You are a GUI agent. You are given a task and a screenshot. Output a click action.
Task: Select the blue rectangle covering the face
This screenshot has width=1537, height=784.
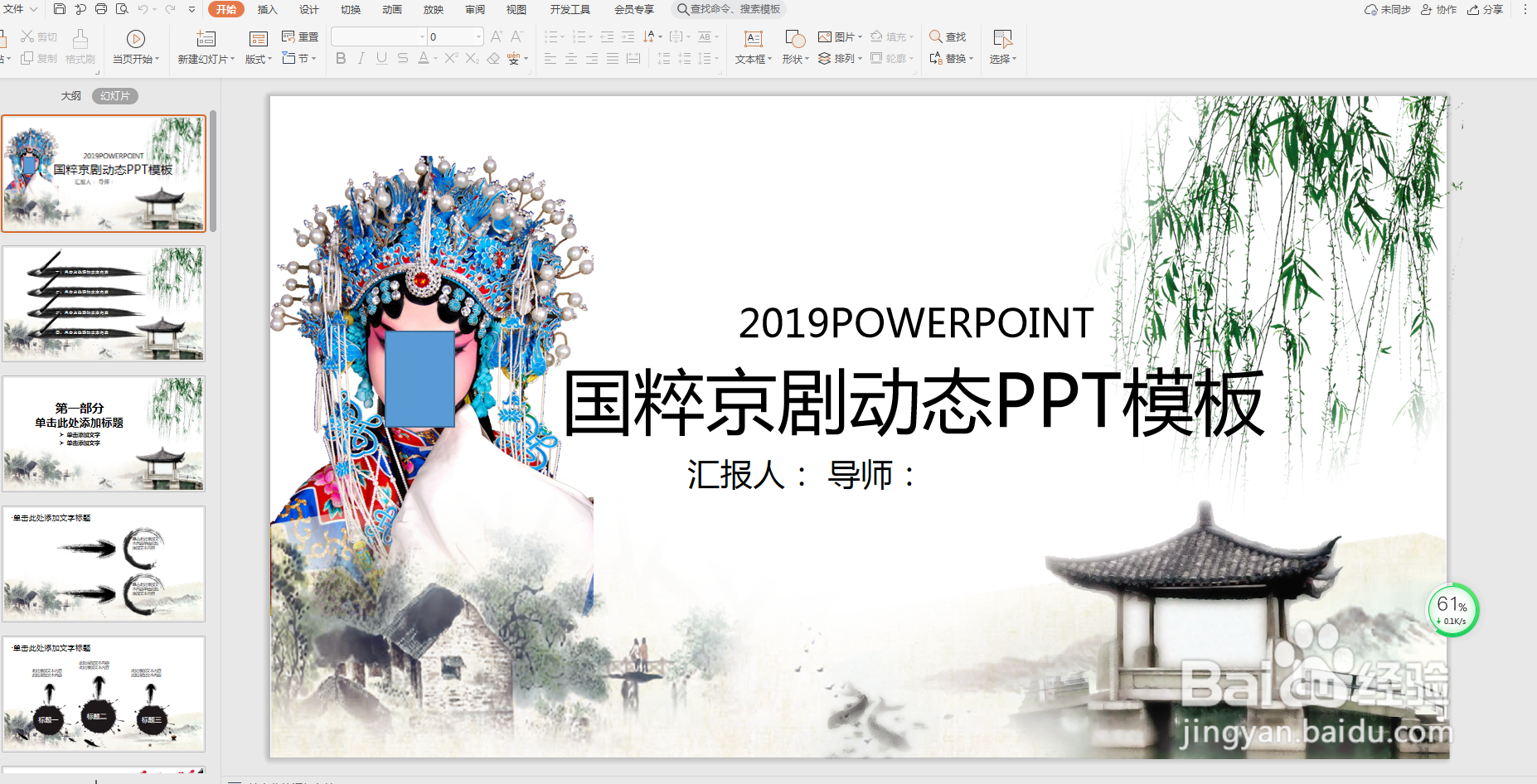(419, 380)
